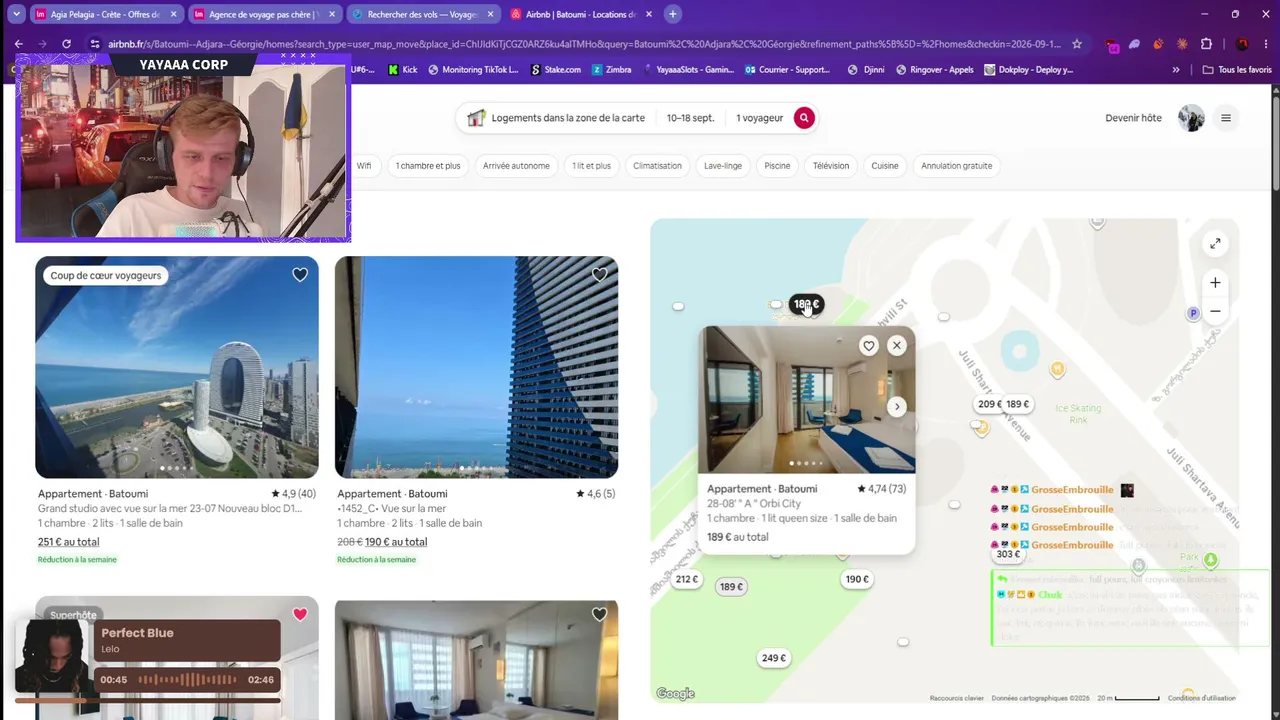Open the Orbi City popup photo
This screenshot has height=720, width=1280.
[x=807, y=400]
